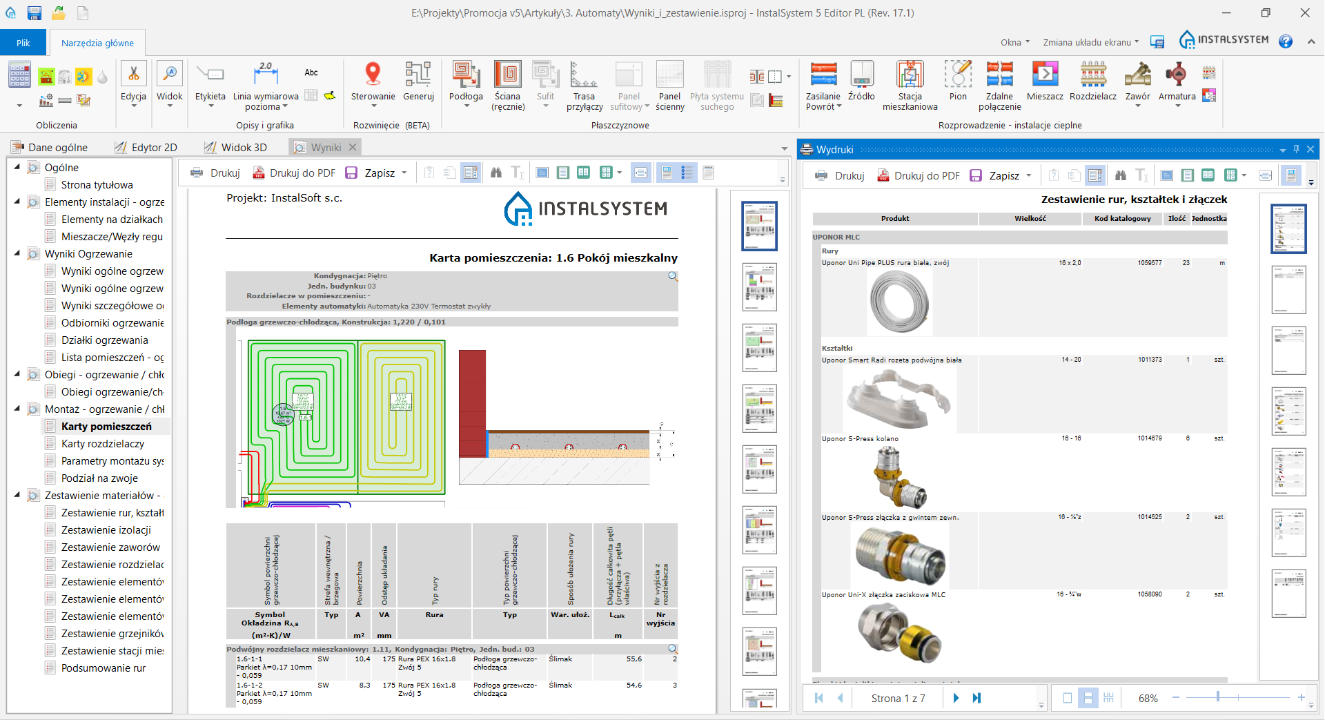Viewport: 1325px width, 720px height.
Task: Click the zoom slider in Wydruki footer
Action: tap(1217, 697)
